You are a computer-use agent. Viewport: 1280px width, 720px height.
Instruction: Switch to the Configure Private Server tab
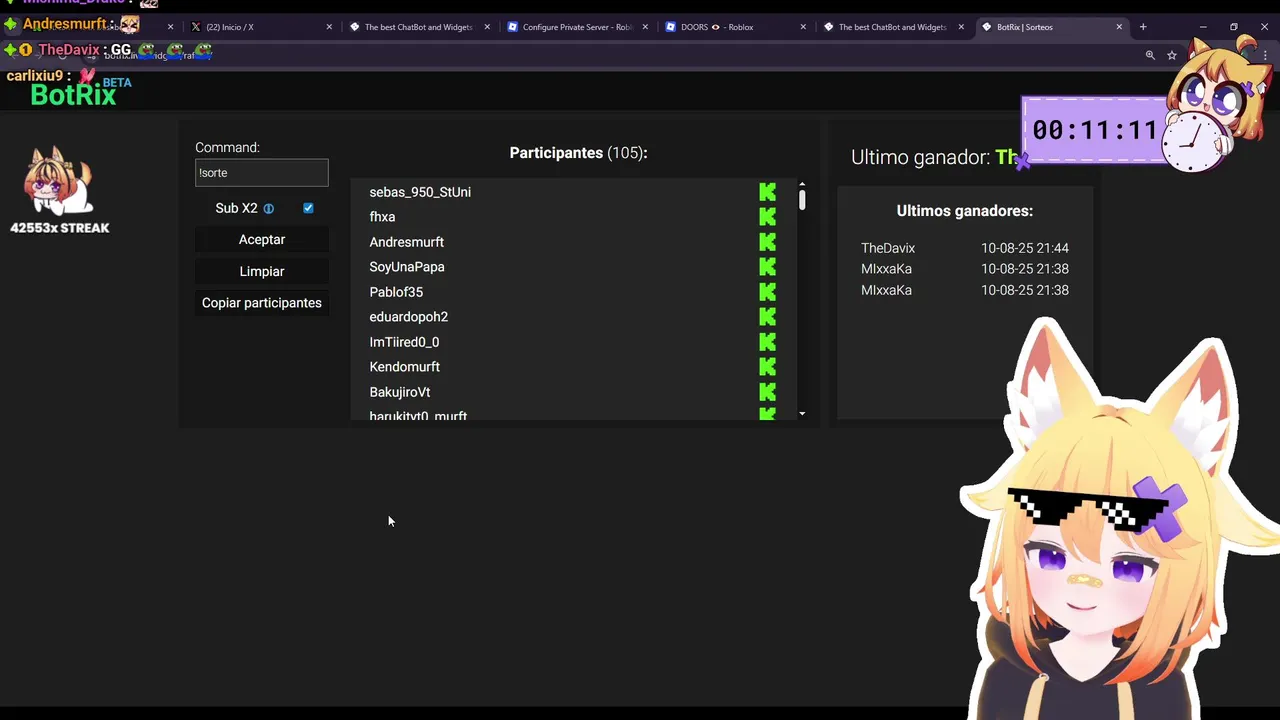[579, 27]
